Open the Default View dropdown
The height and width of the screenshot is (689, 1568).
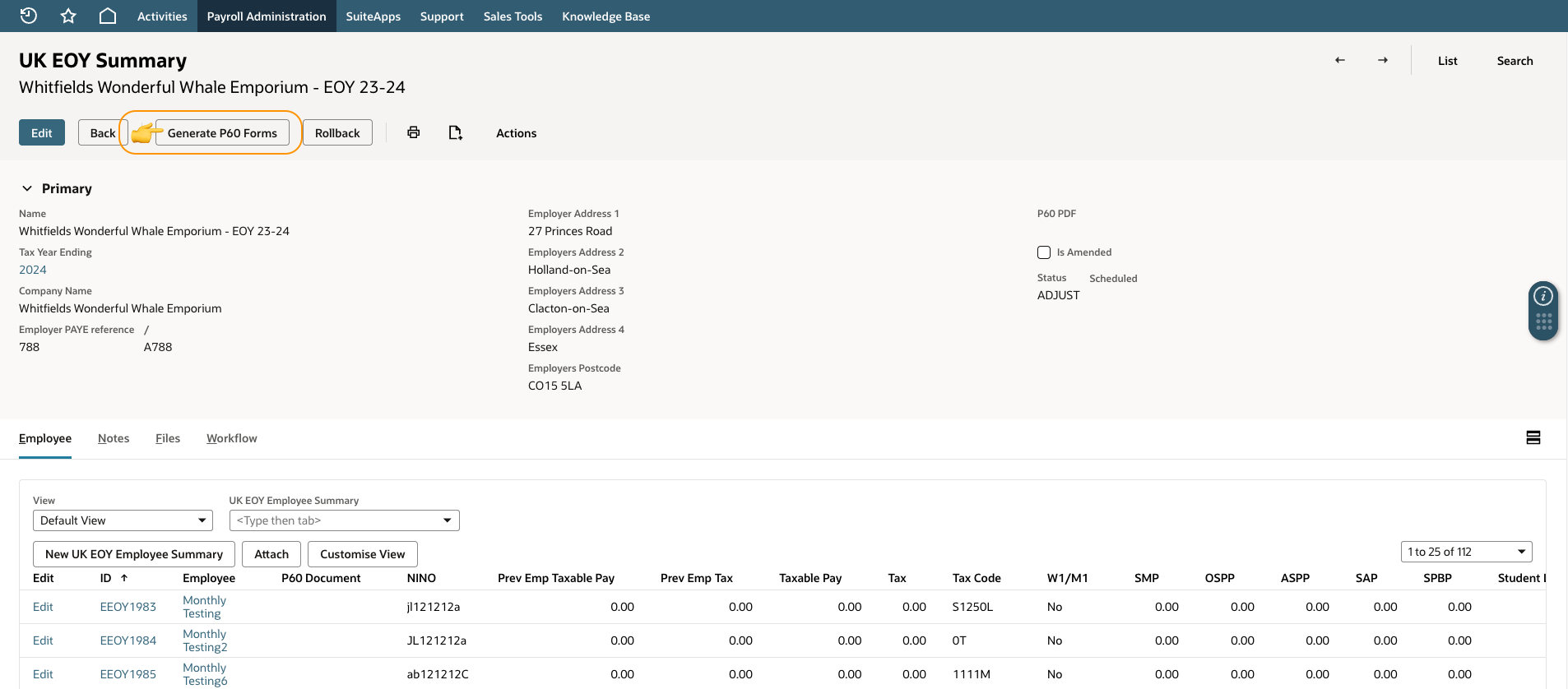pos(123,520)
